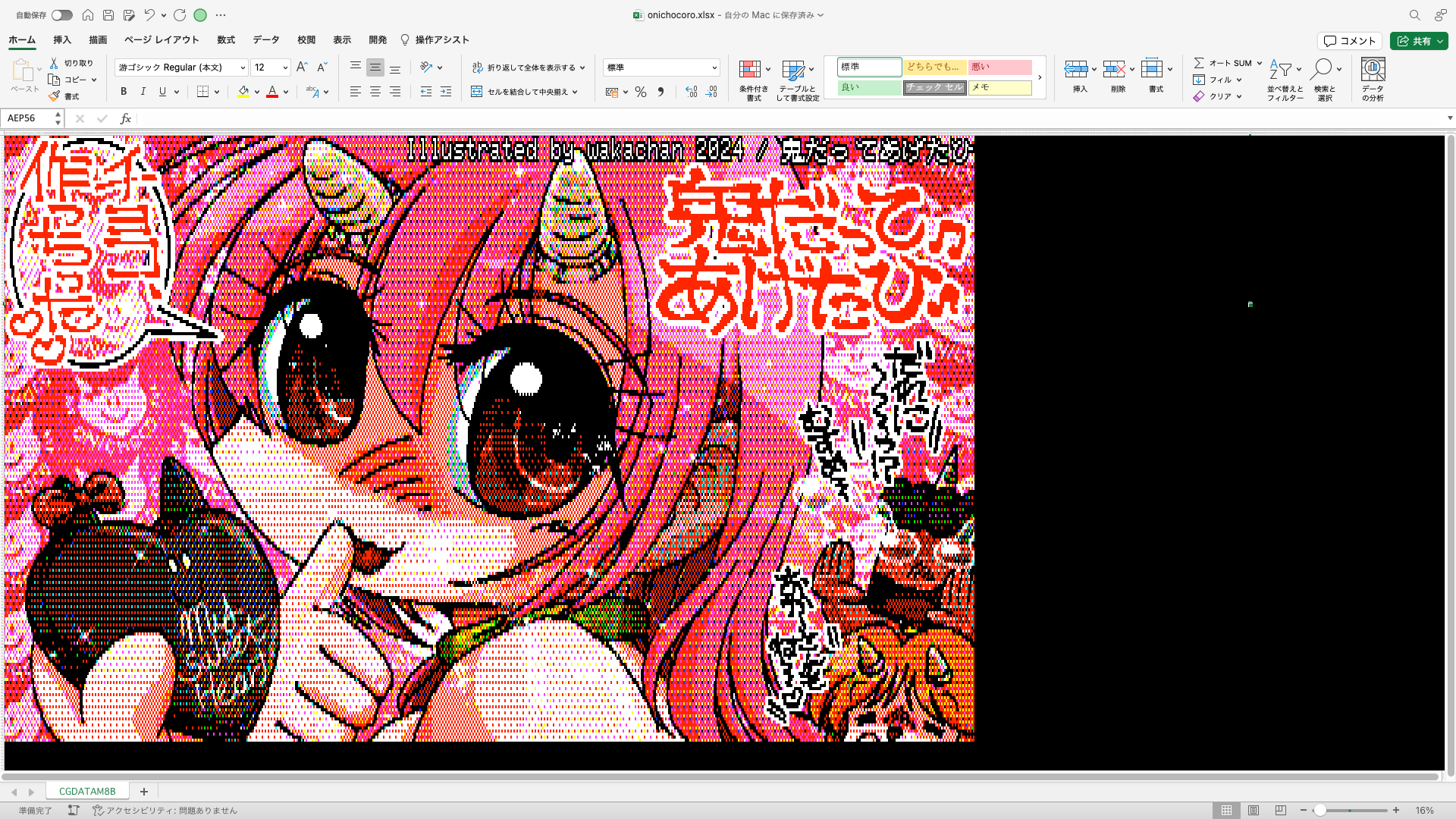Toggle the AutoSave switch
Viewport: 1456px width, 819px height.
pos(62,15)
